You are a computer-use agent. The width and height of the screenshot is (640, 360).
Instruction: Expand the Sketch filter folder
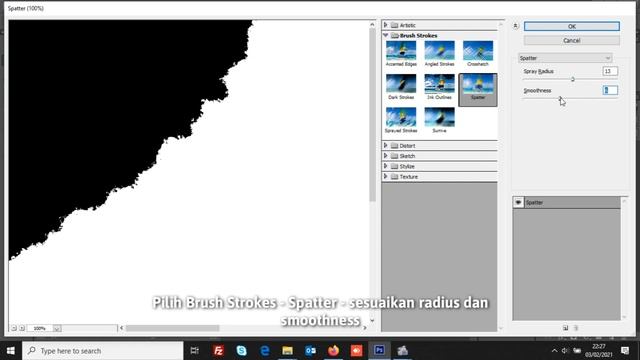[385, 156]
